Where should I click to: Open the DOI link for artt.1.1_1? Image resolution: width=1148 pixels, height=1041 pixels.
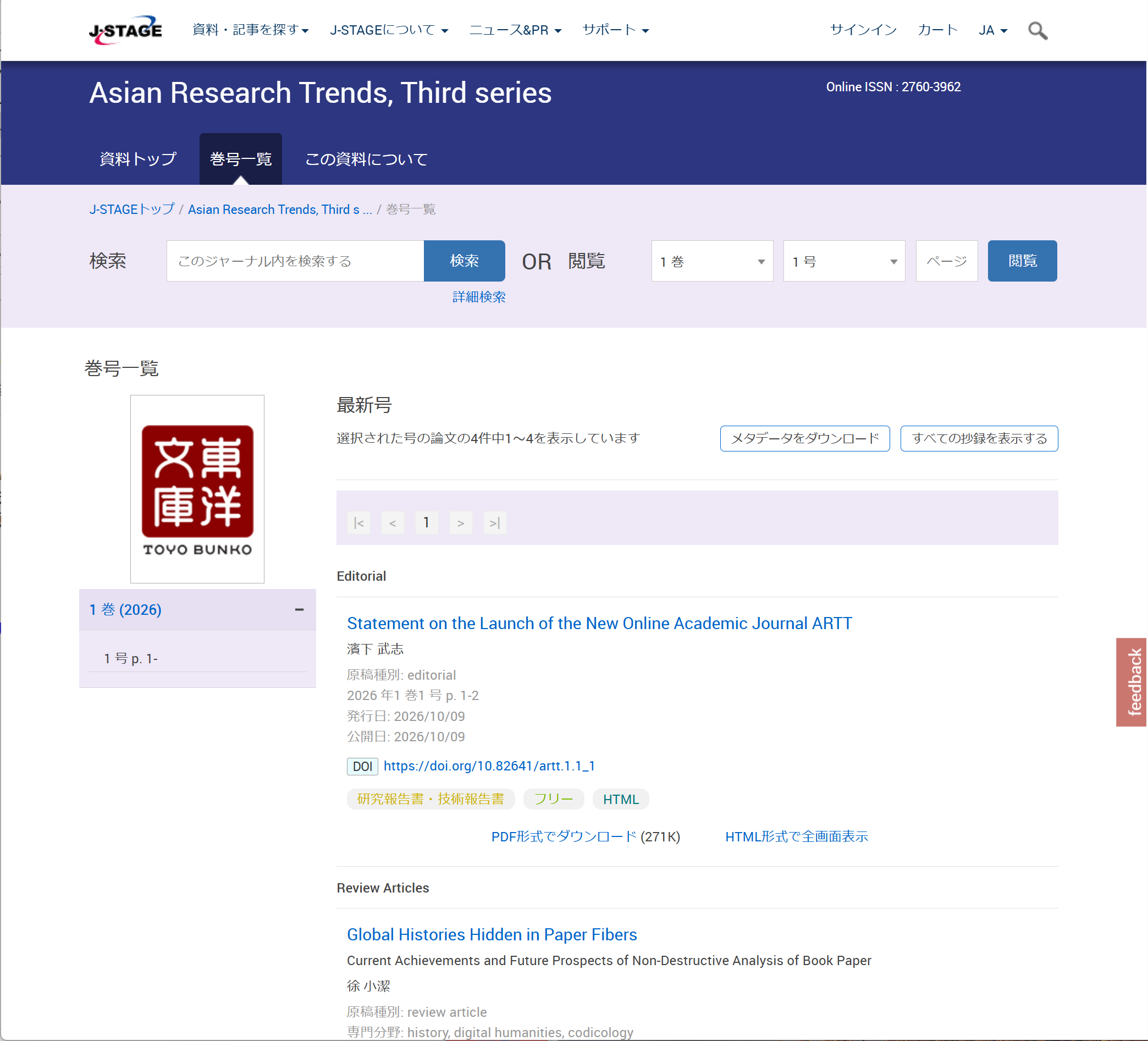(x=489, y=766)
